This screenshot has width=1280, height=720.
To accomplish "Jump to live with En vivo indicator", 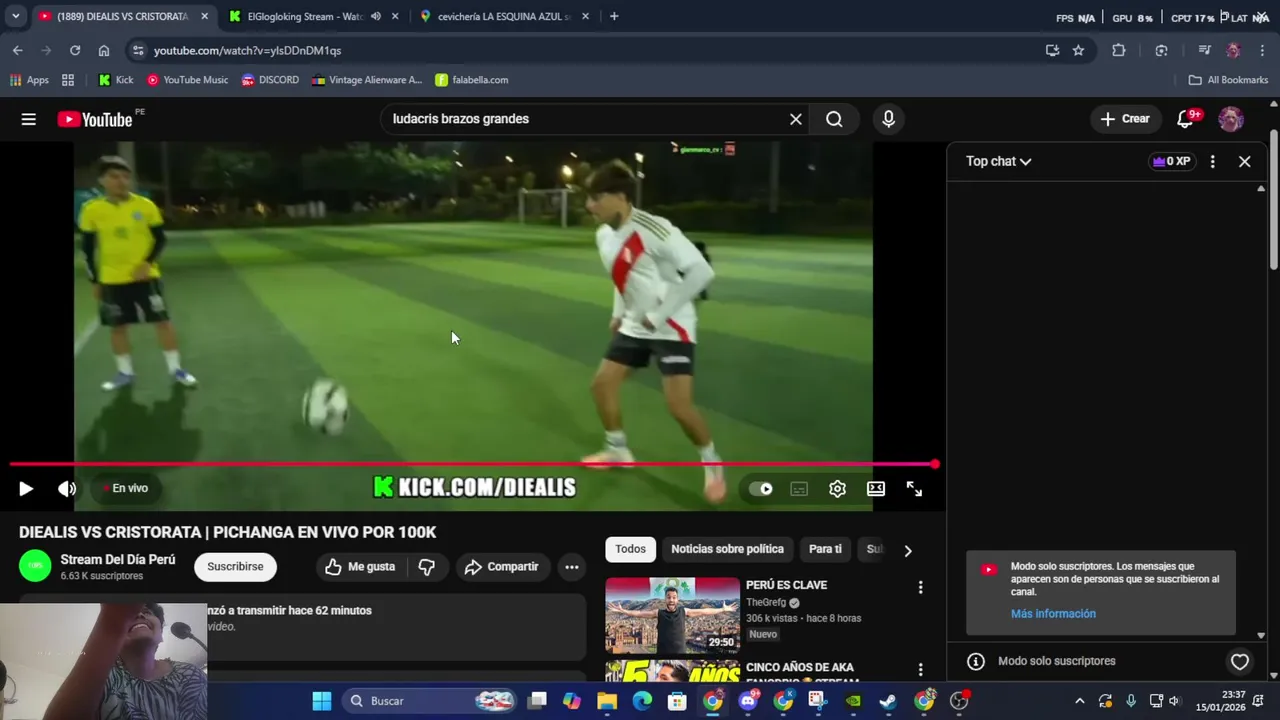I will pyautogui.click(x=125, y=488).
